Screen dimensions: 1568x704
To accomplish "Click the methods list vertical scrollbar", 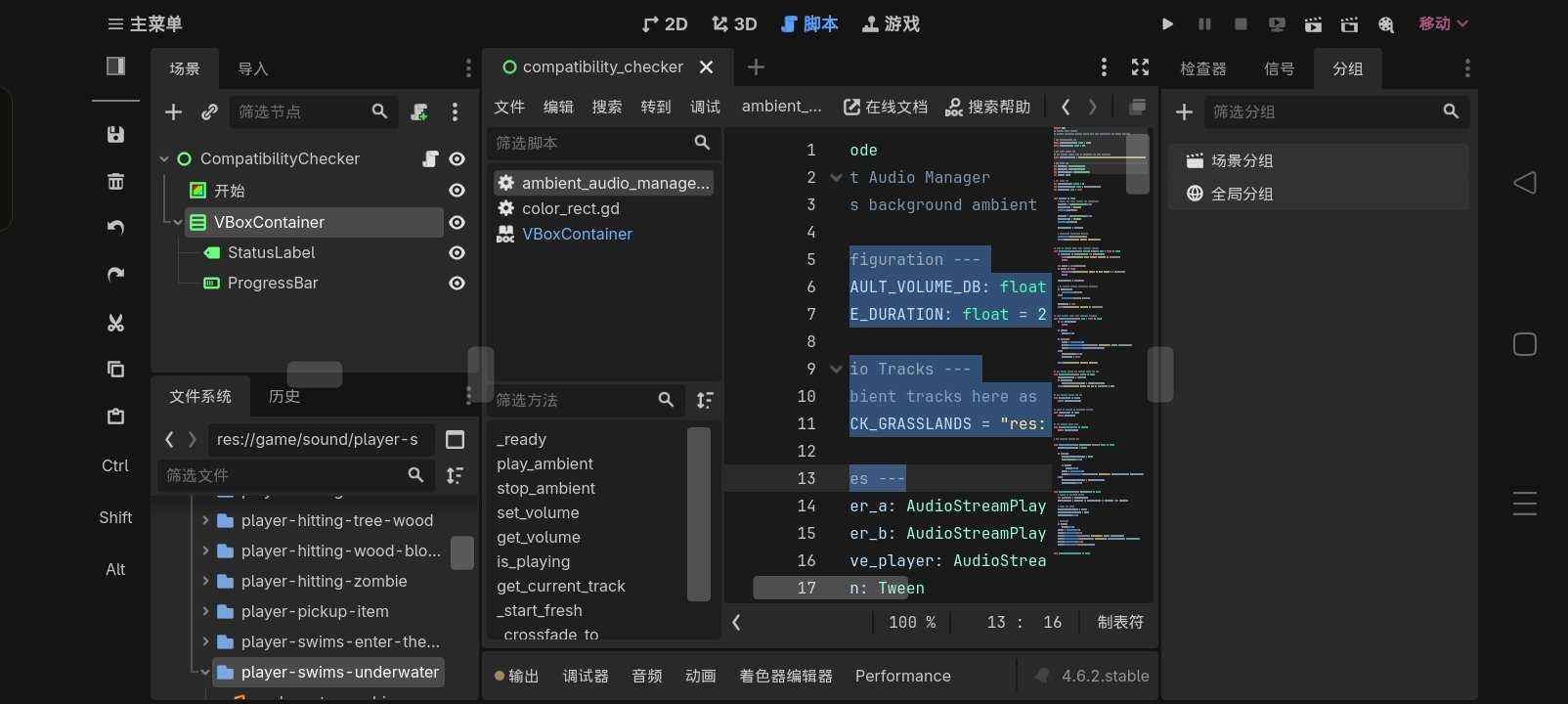I will tap(699, 514).
